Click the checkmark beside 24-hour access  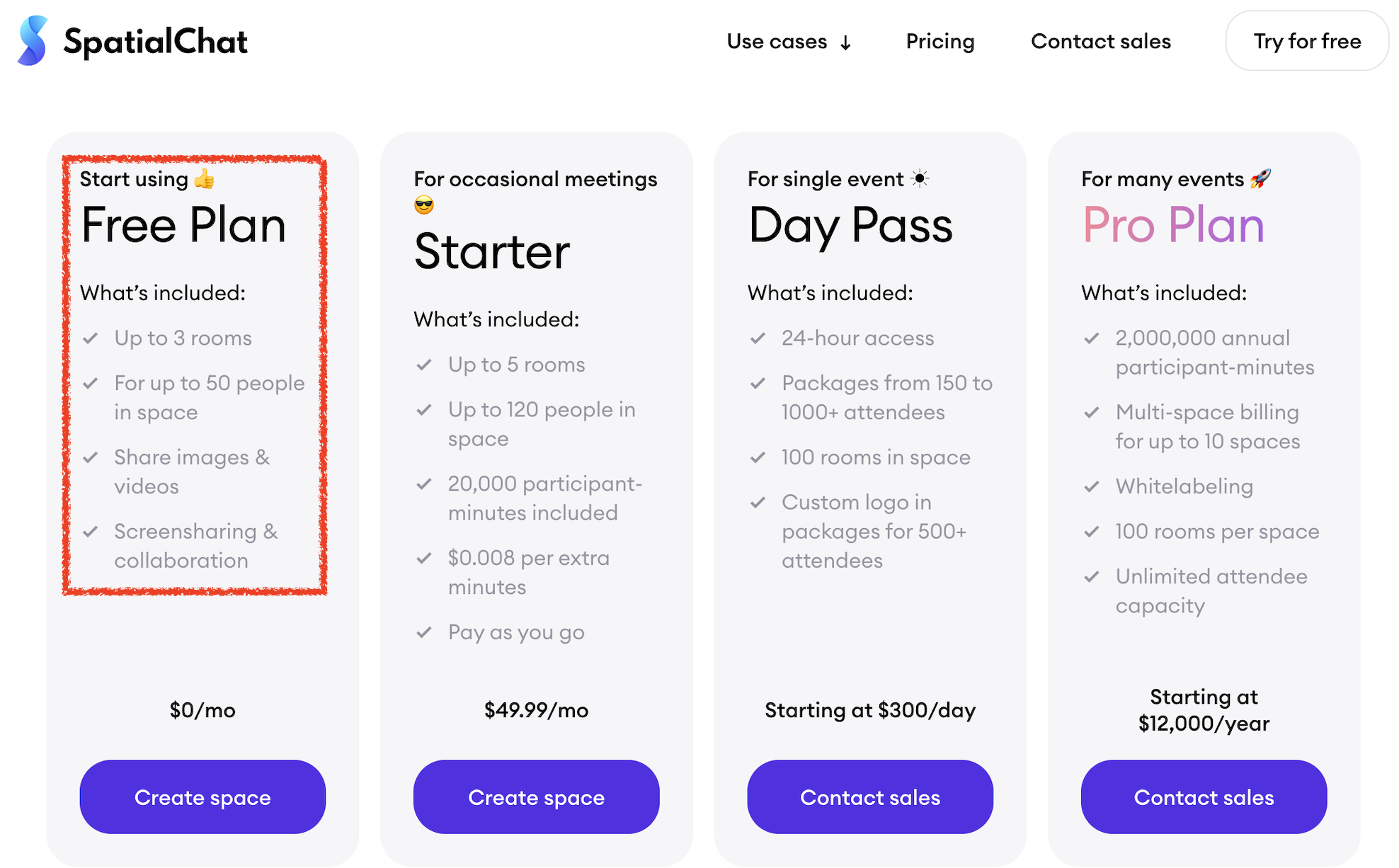click(758, 338)
